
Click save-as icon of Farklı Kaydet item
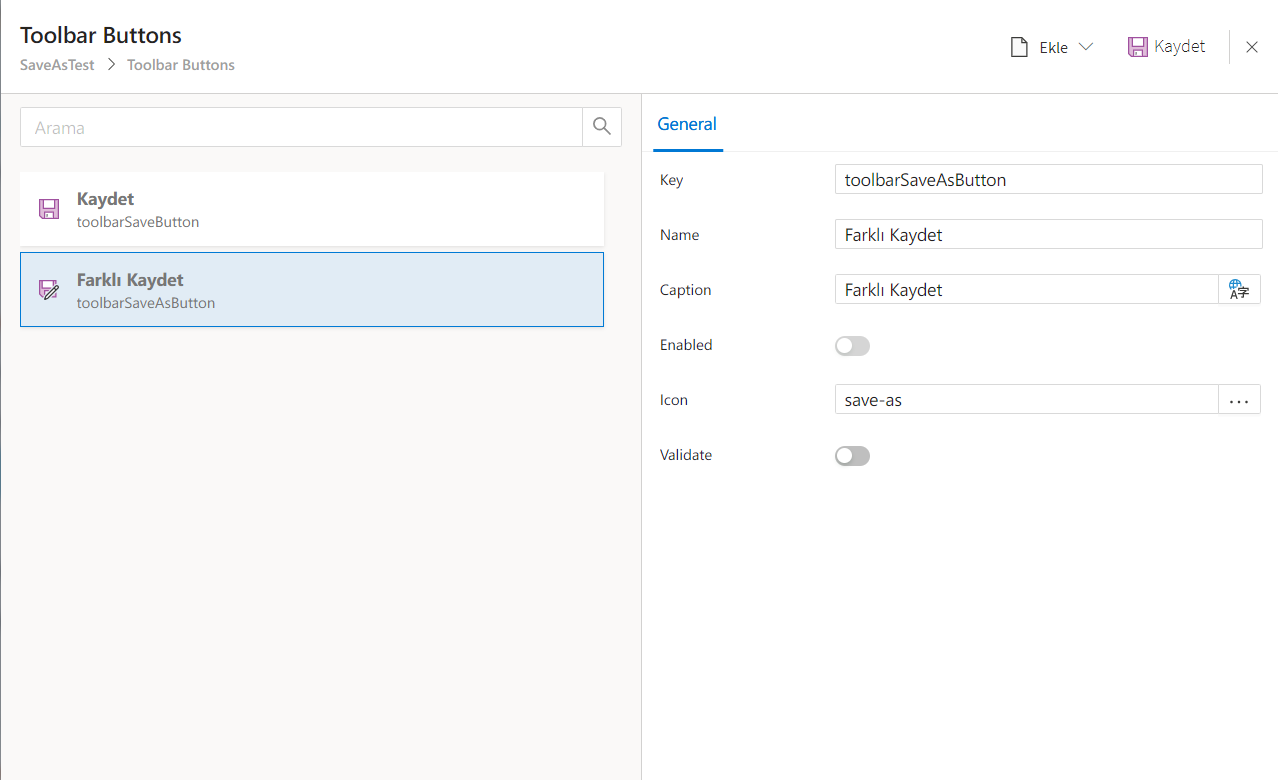point(49,290)
